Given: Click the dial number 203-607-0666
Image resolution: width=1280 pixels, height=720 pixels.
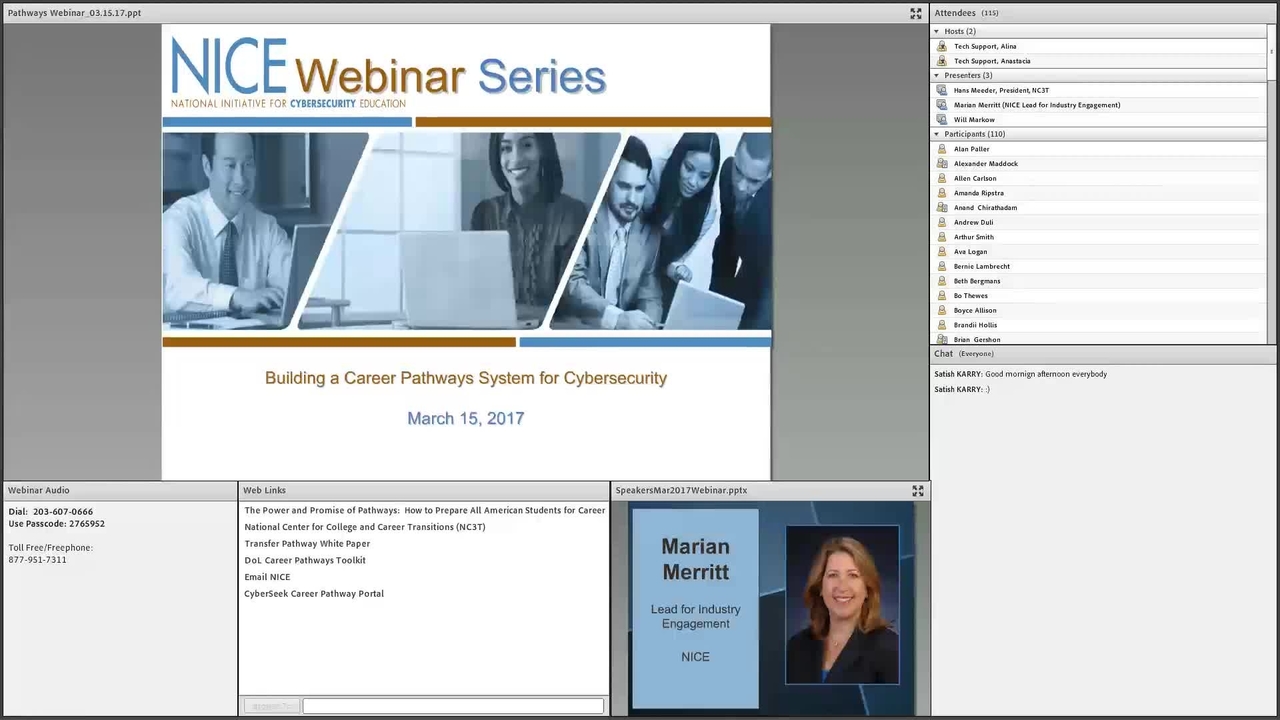Looking at the screenshot, I should coord(63,512).
